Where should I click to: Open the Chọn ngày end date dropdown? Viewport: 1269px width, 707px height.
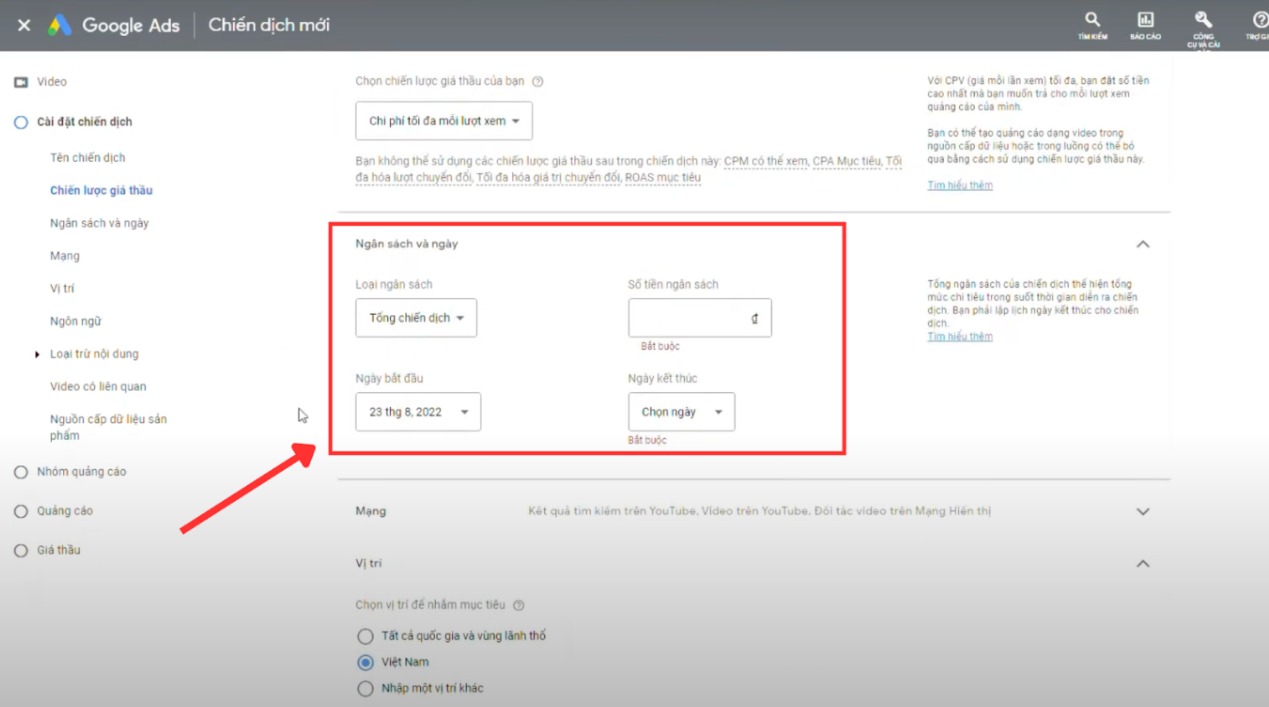(x=681, y=411)
